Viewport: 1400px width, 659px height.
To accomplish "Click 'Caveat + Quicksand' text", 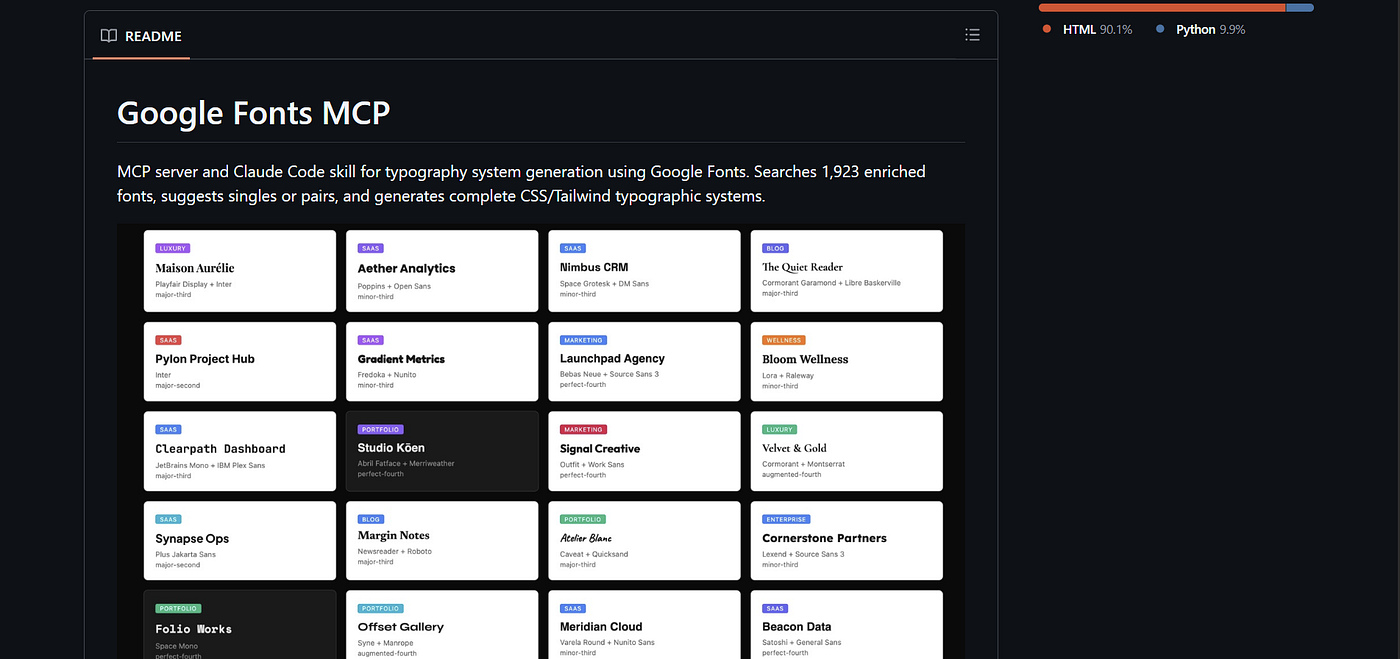I will coord(594,554).
